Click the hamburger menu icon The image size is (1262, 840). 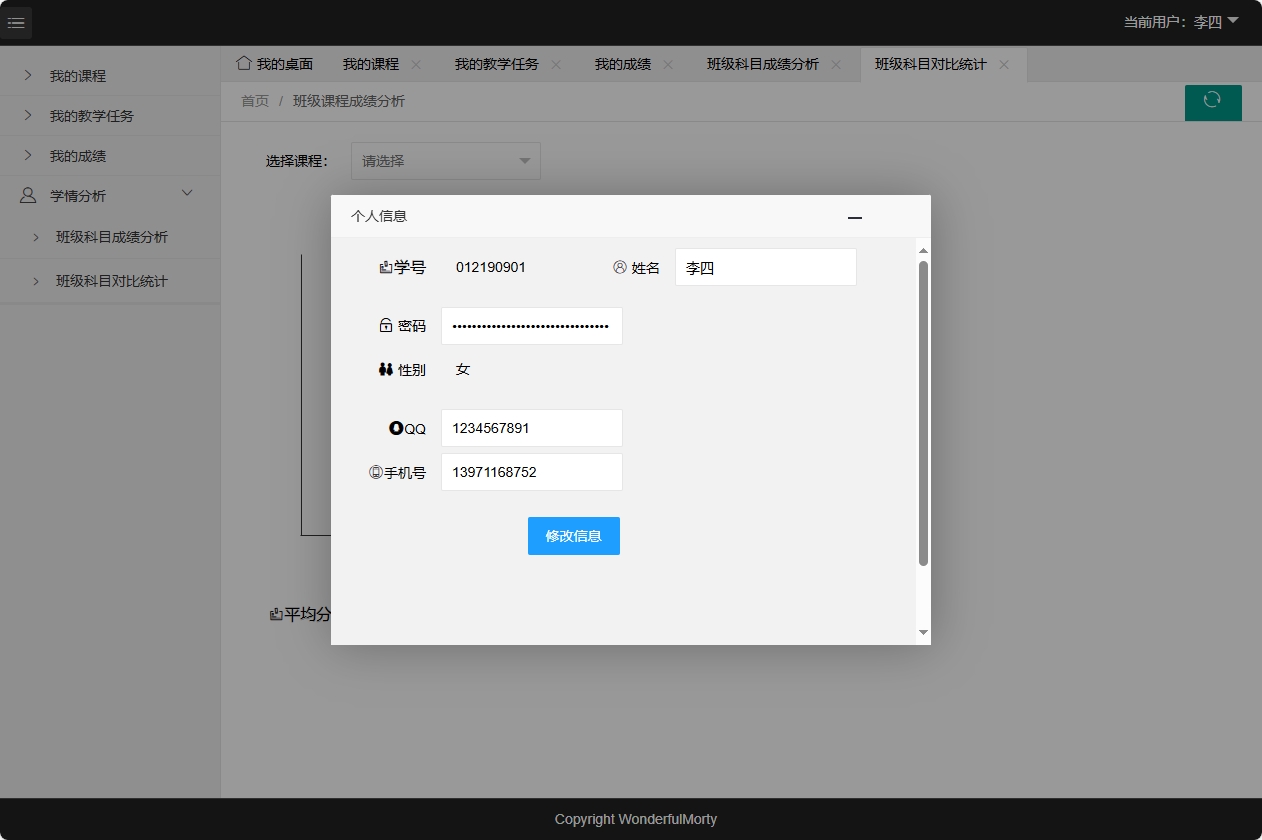(x=16, y=22)
